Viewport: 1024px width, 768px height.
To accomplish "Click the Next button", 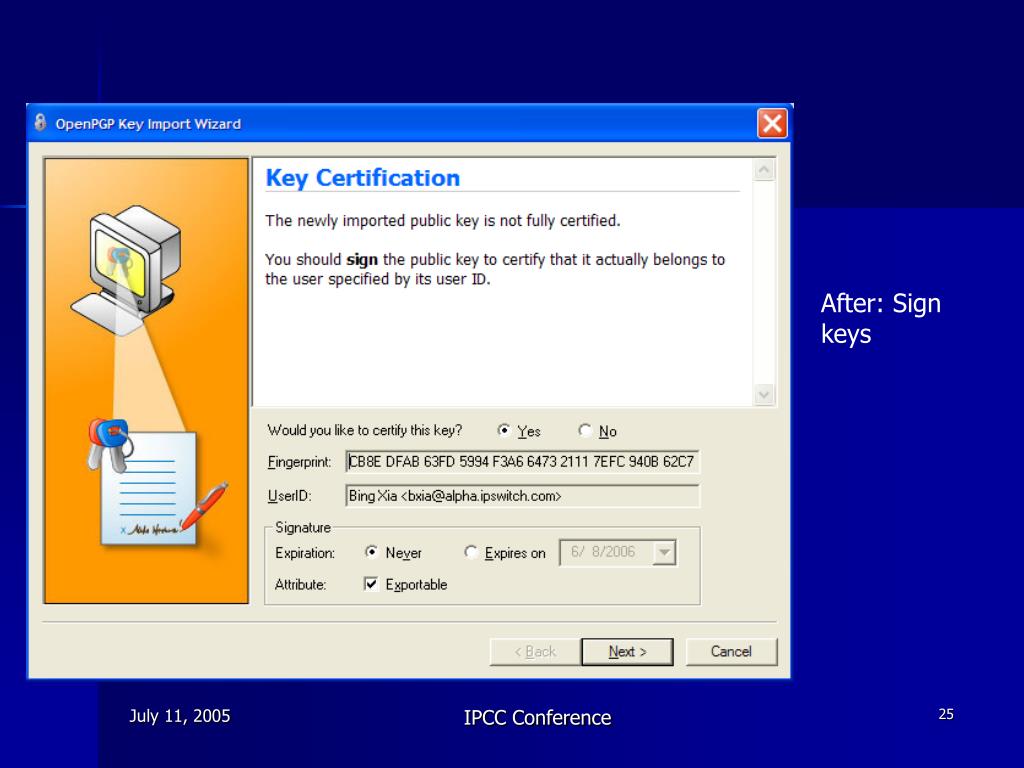I will point(627,652).
